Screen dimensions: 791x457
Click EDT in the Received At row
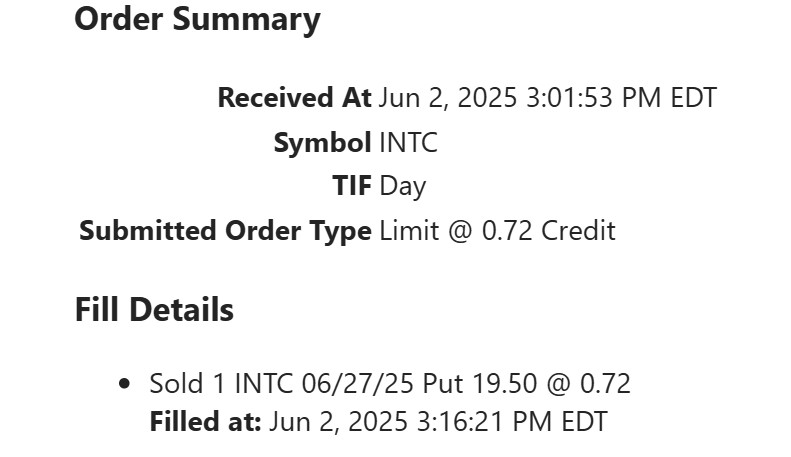(690, 98)
